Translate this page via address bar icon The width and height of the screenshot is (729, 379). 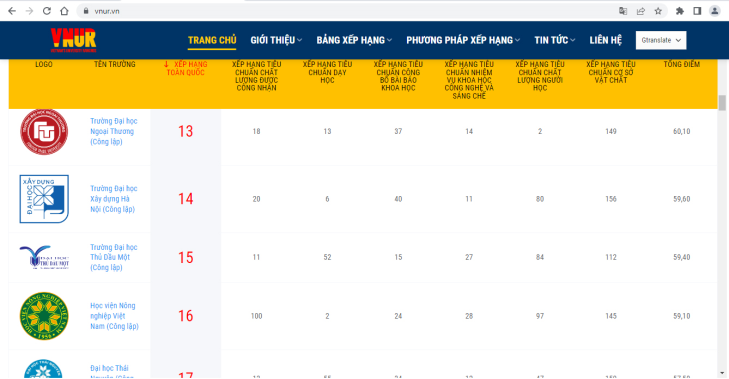coord(623,11)
